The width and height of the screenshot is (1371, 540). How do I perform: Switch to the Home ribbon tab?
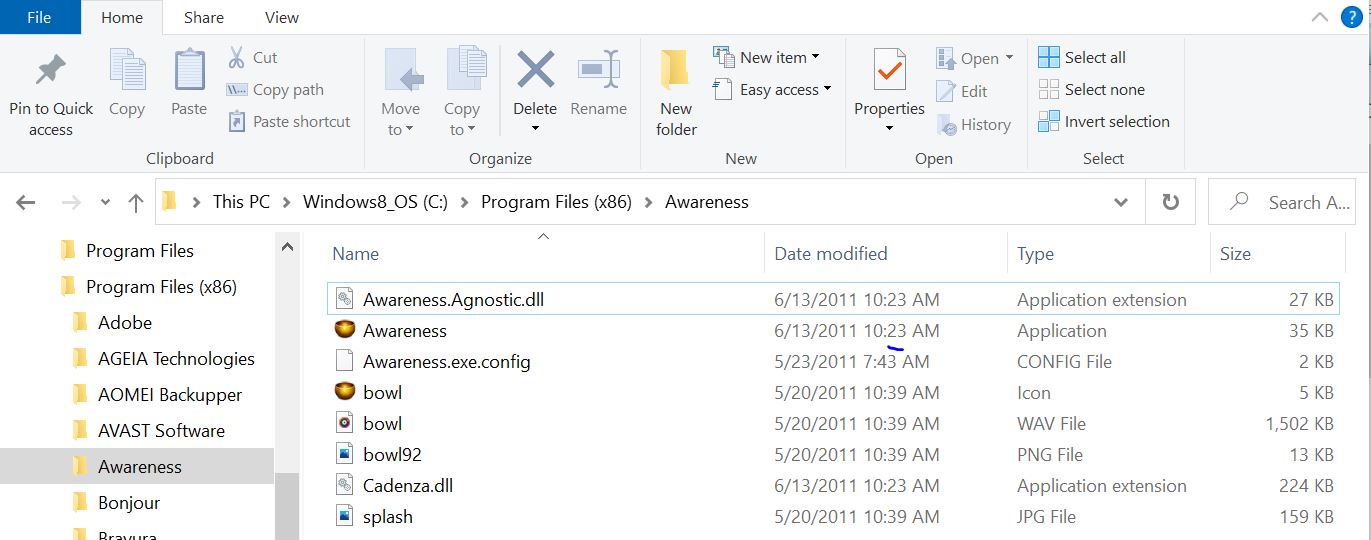point(122,17)
